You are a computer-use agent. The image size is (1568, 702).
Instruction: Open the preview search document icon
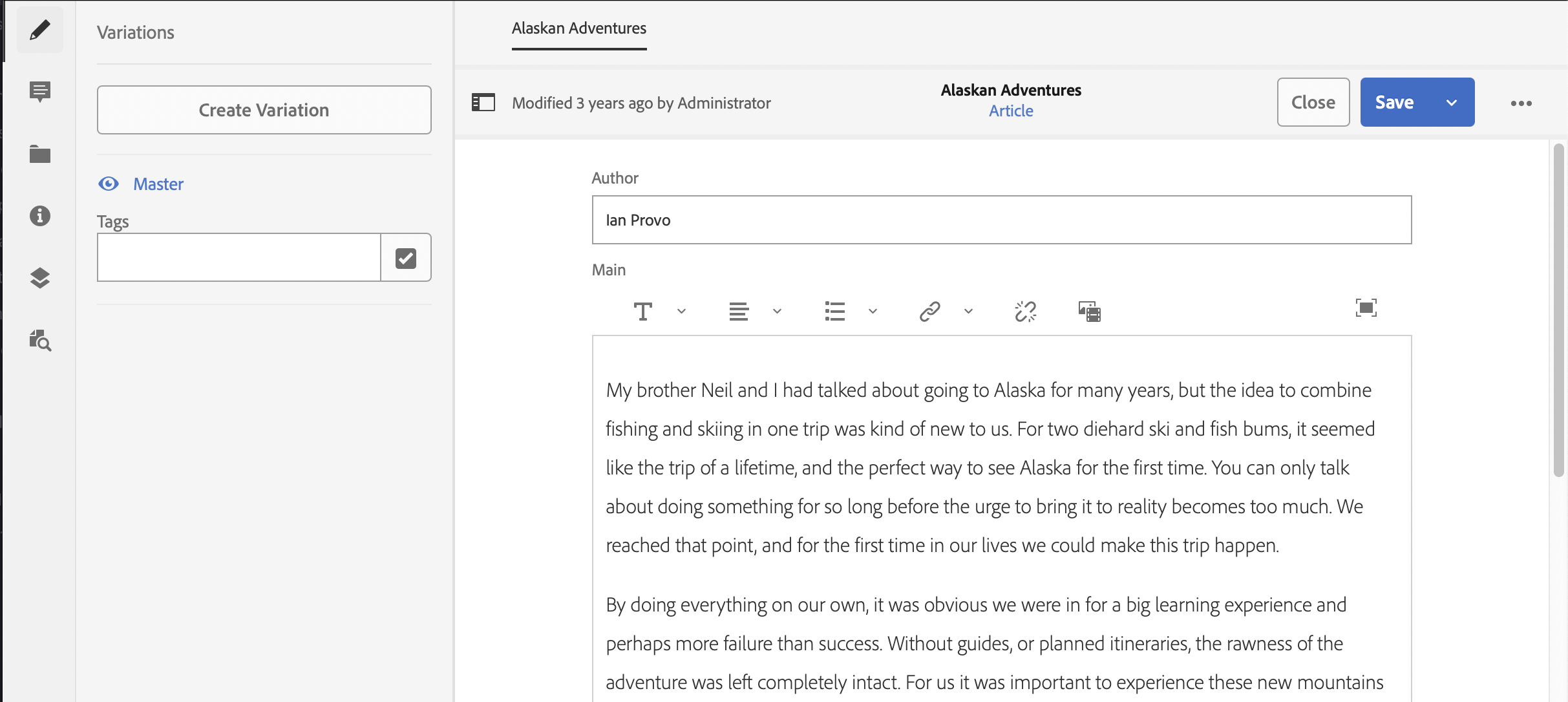39,340
